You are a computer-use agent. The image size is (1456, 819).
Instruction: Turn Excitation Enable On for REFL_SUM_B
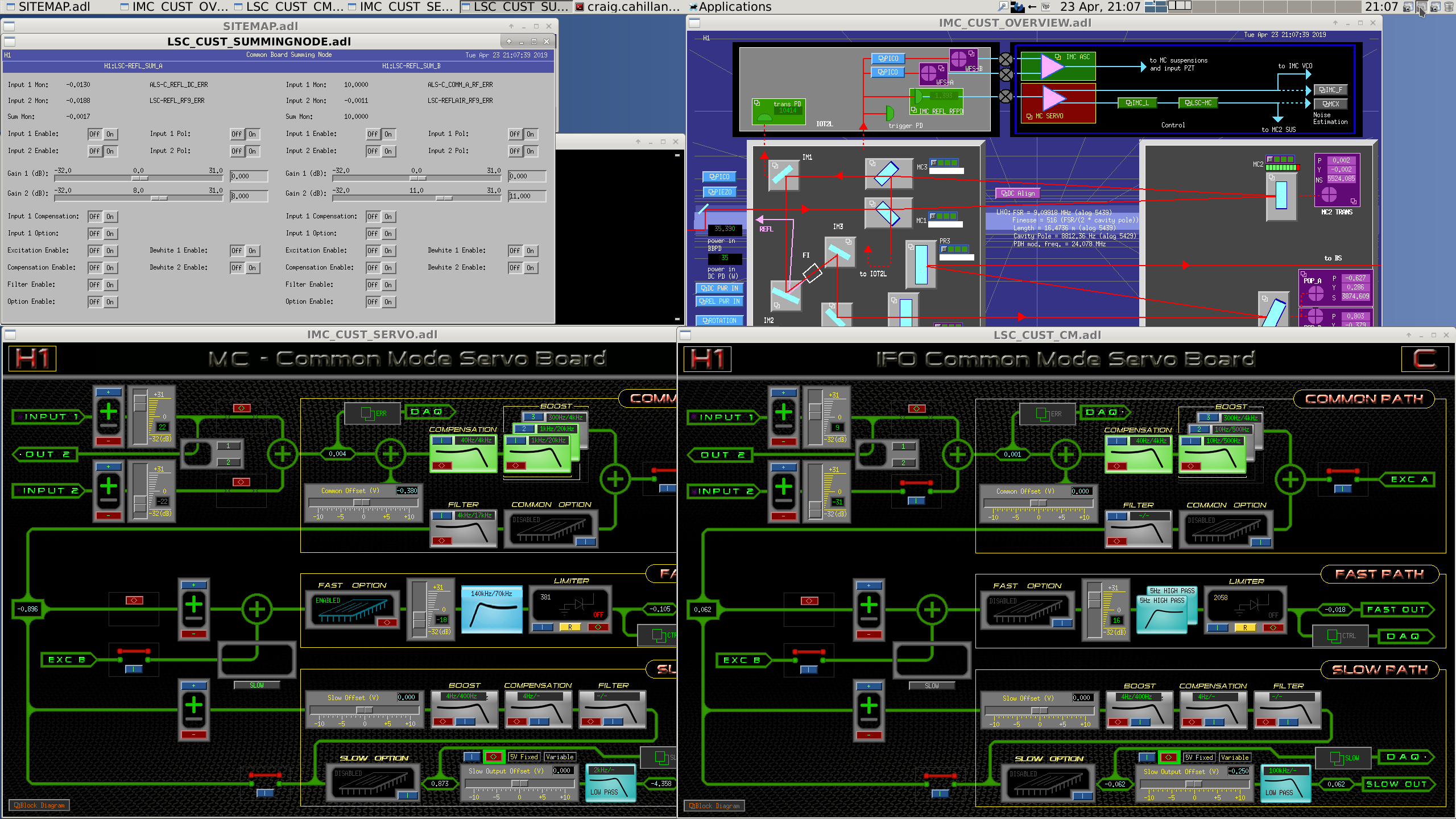click(388, 251)
